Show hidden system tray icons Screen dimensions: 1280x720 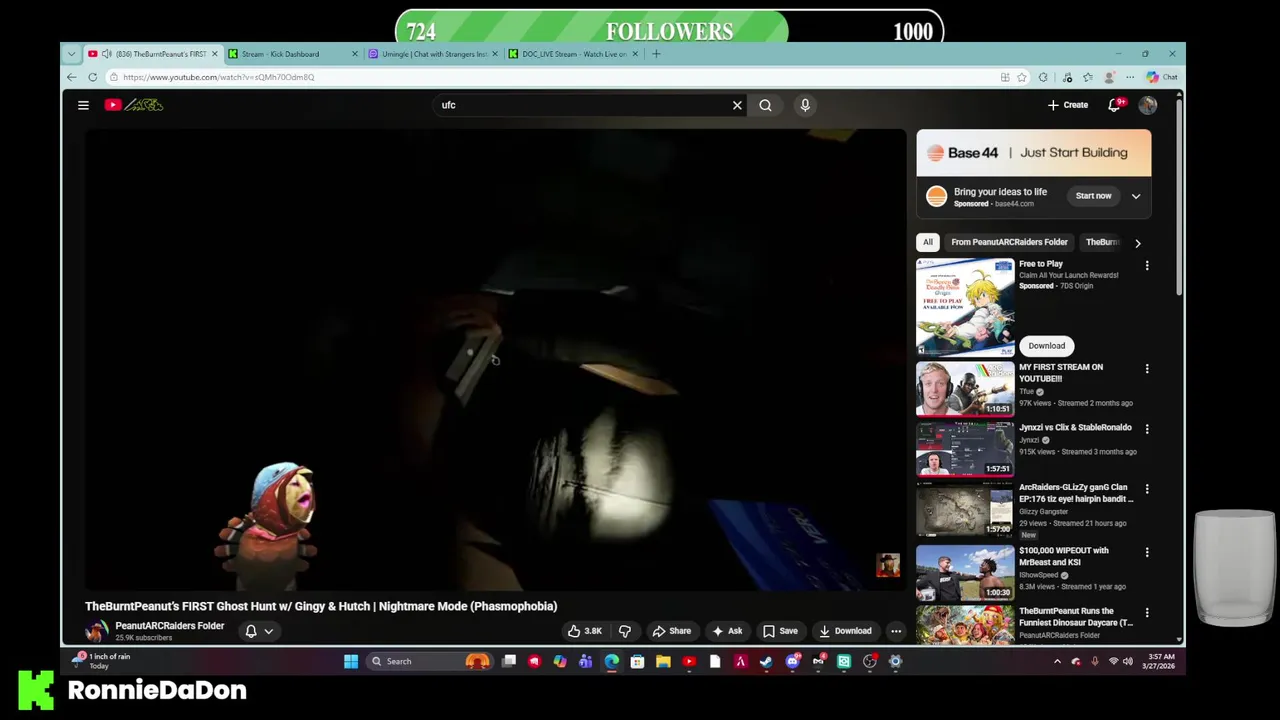(x=1057, y=661)
